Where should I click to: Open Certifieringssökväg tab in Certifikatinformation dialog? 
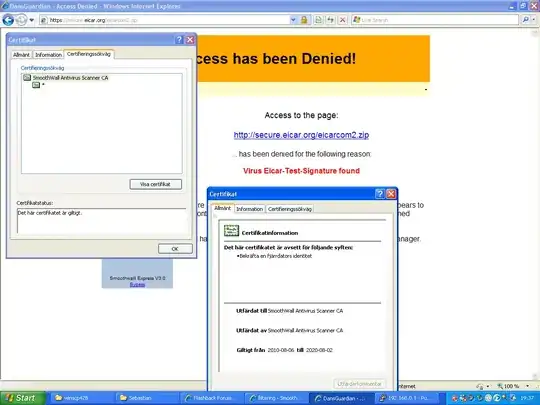pyautogui.click(x=290, y=209)
